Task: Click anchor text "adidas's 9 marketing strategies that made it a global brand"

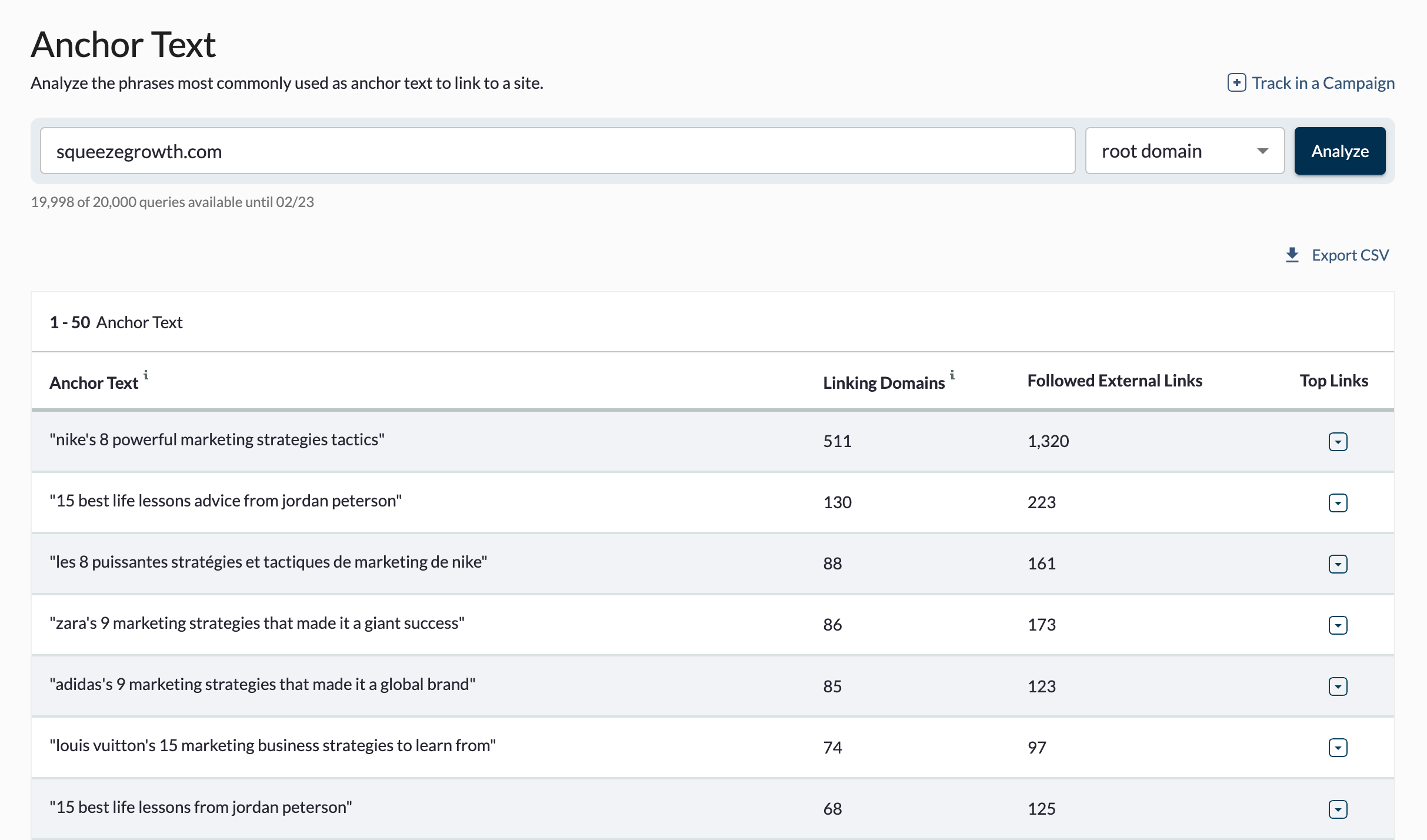Action: pyautogui.click(x=262, y=684)
